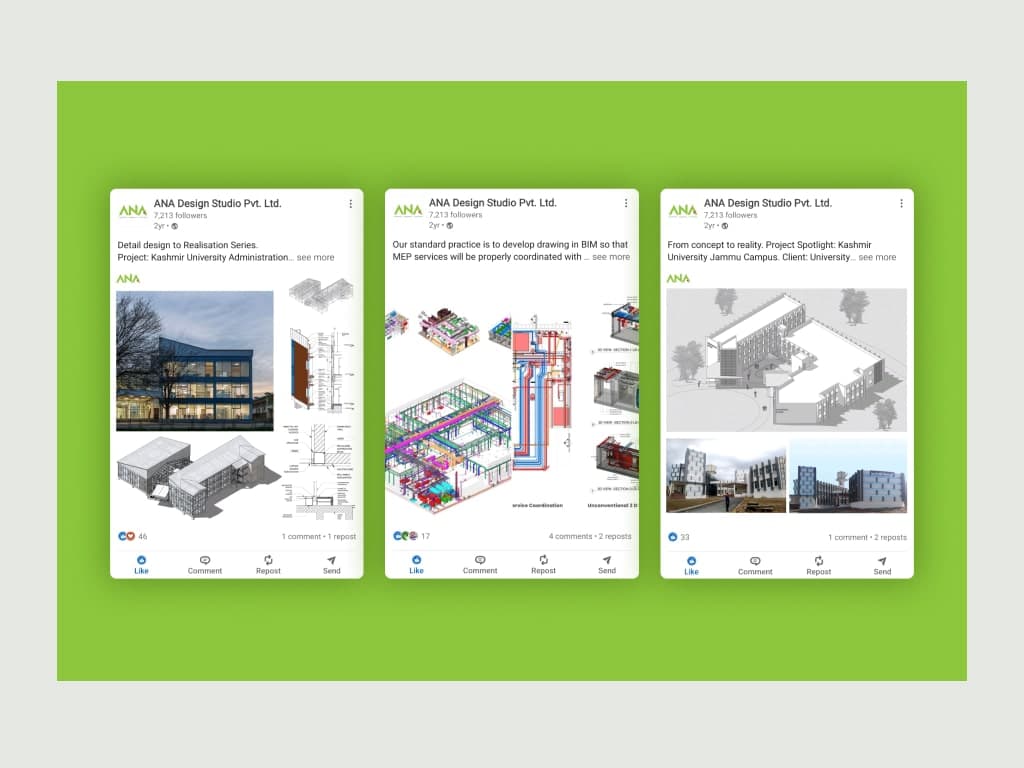
Task: Like the From concept to reality post
Action: pos(691,566)
